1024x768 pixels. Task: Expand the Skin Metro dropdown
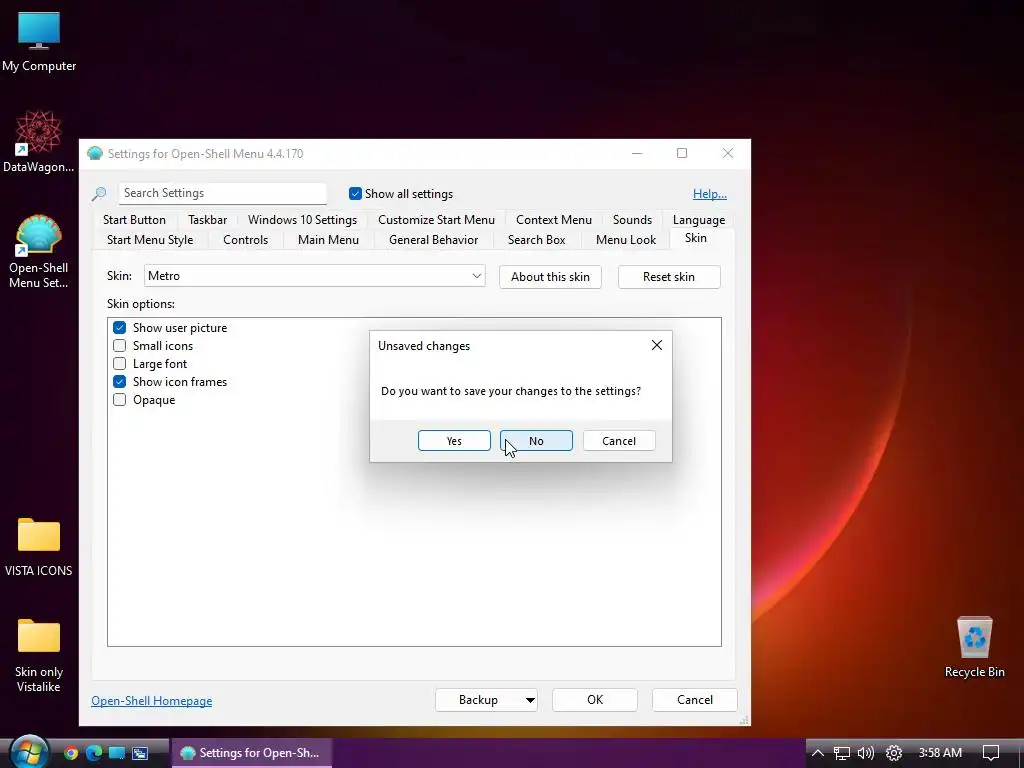[x=314, y=276]
